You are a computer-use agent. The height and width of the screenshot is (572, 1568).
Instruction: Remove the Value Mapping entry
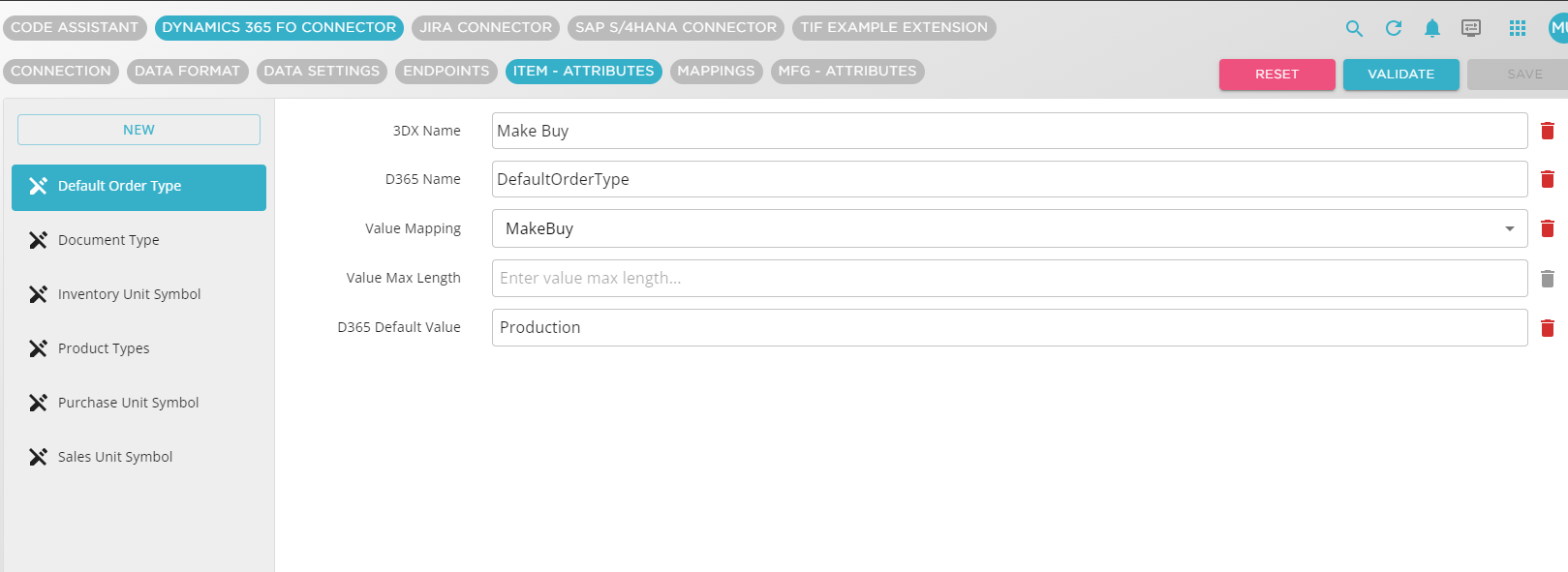[1548, 228]
